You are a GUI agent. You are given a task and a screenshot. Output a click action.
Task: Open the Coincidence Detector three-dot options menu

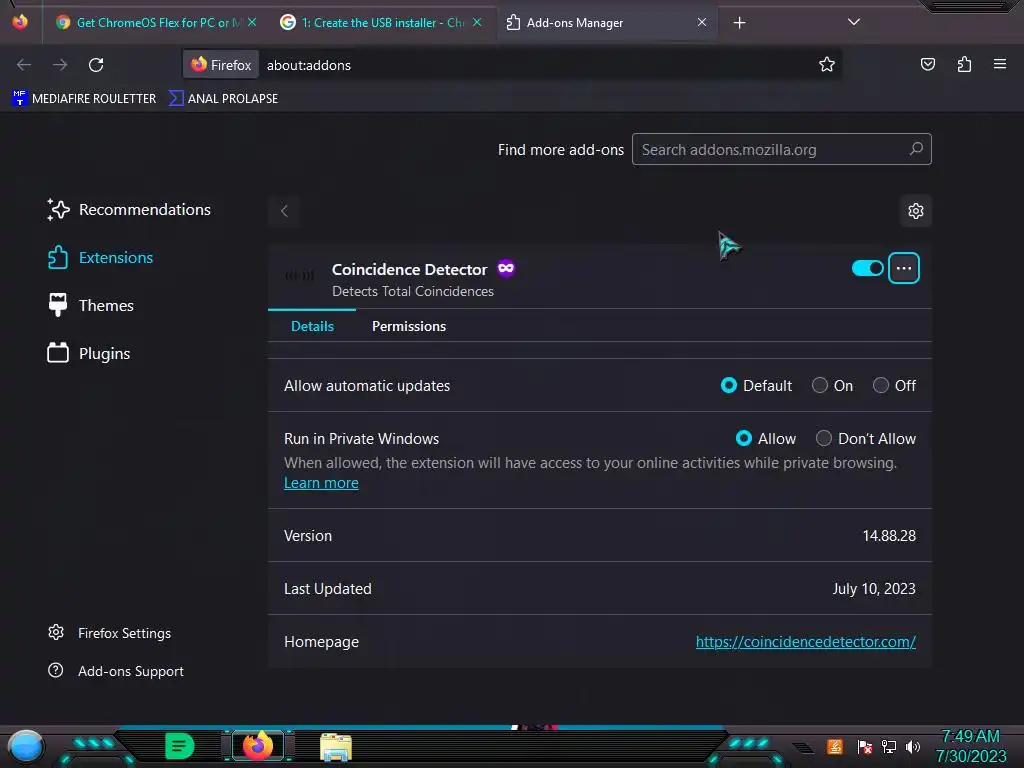pos(904,268)
